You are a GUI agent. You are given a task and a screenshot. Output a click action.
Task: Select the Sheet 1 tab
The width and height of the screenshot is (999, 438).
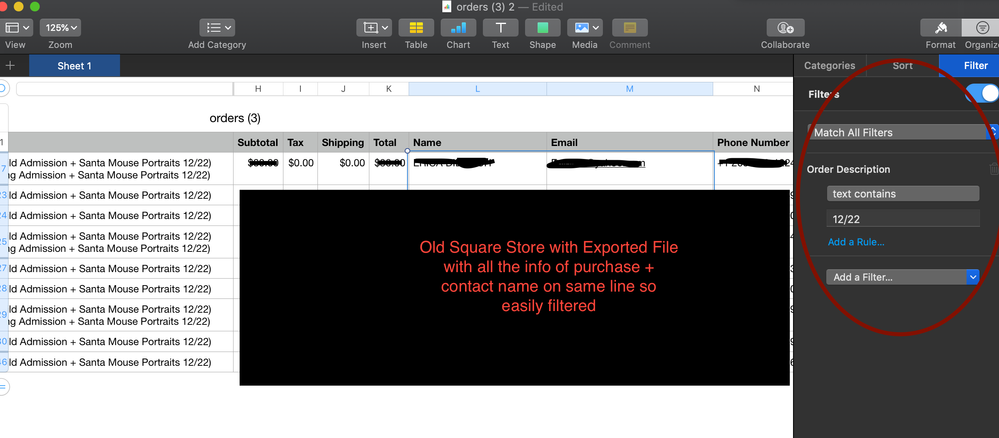coord(74,66)
